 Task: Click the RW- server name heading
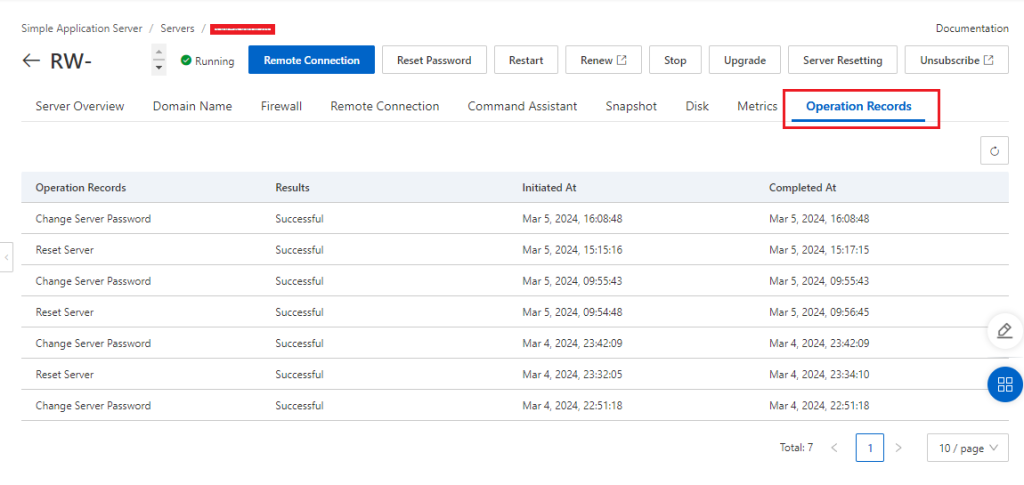[x=71, y=61]
